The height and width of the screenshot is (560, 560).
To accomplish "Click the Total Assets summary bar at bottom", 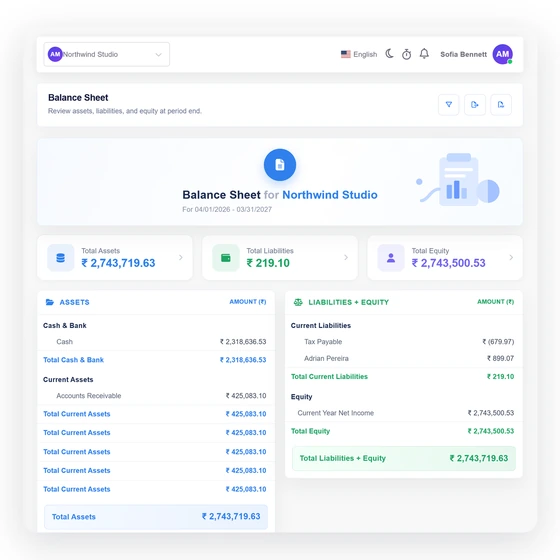I will coord(156,516).
